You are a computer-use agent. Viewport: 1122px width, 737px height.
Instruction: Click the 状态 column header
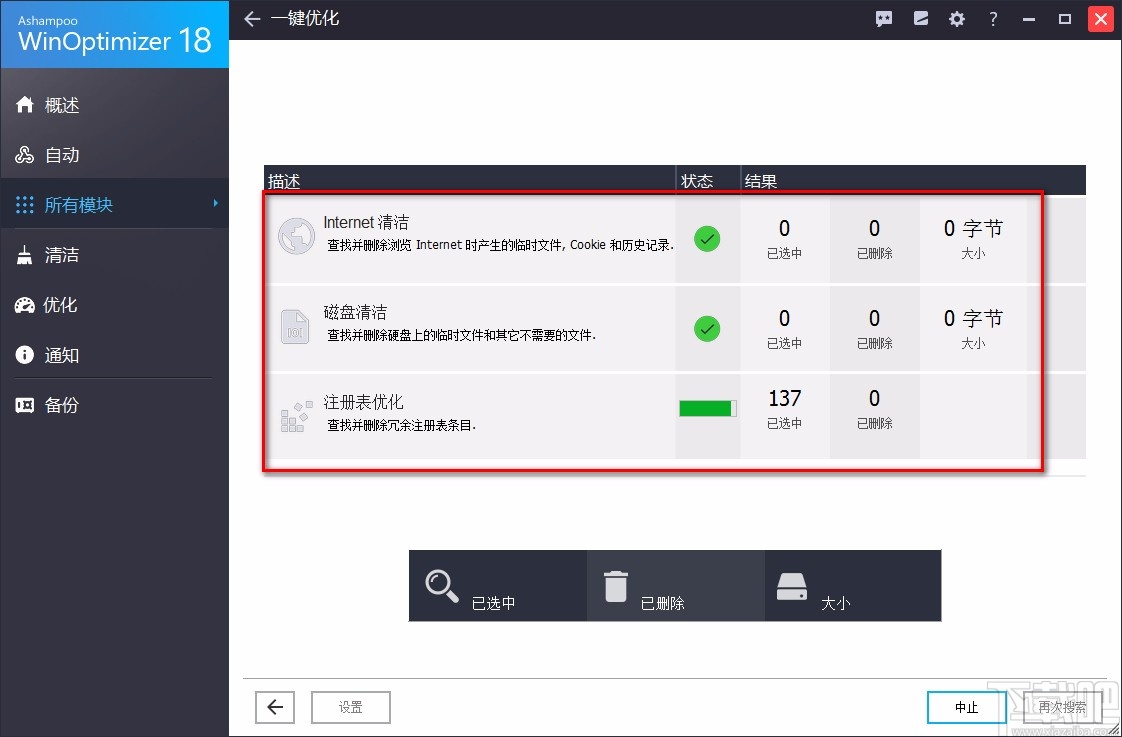click(708, 180)
